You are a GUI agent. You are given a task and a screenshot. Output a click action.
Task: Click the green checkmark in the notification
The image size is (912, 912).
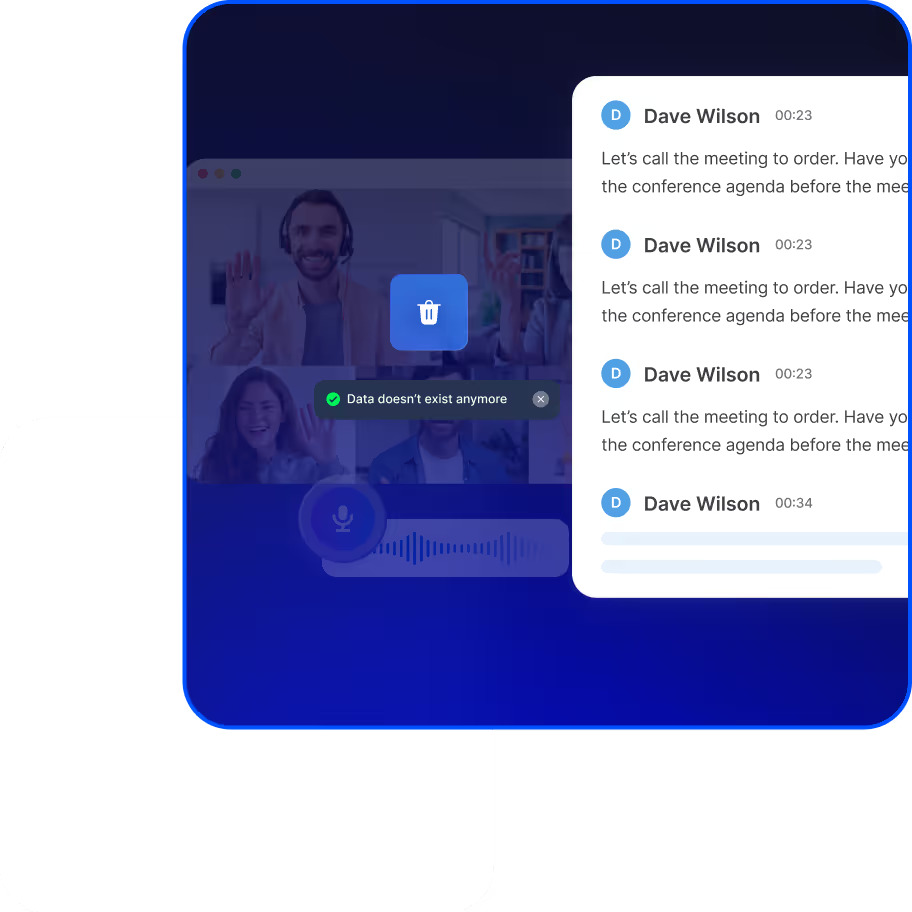coord(333,399)
